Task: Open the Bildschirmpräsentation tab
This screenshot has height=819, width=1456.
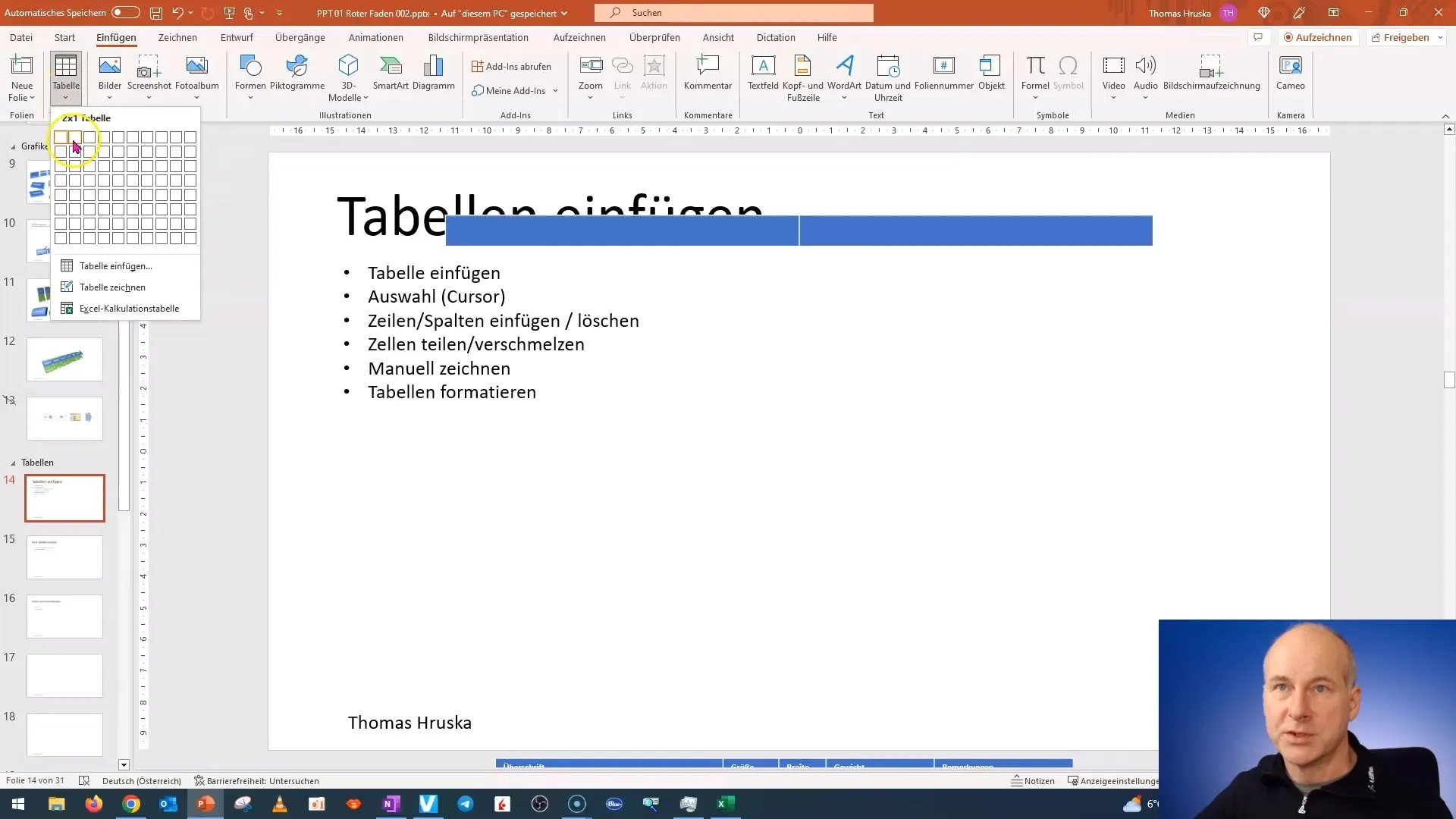Action: (x=479, y=37)
